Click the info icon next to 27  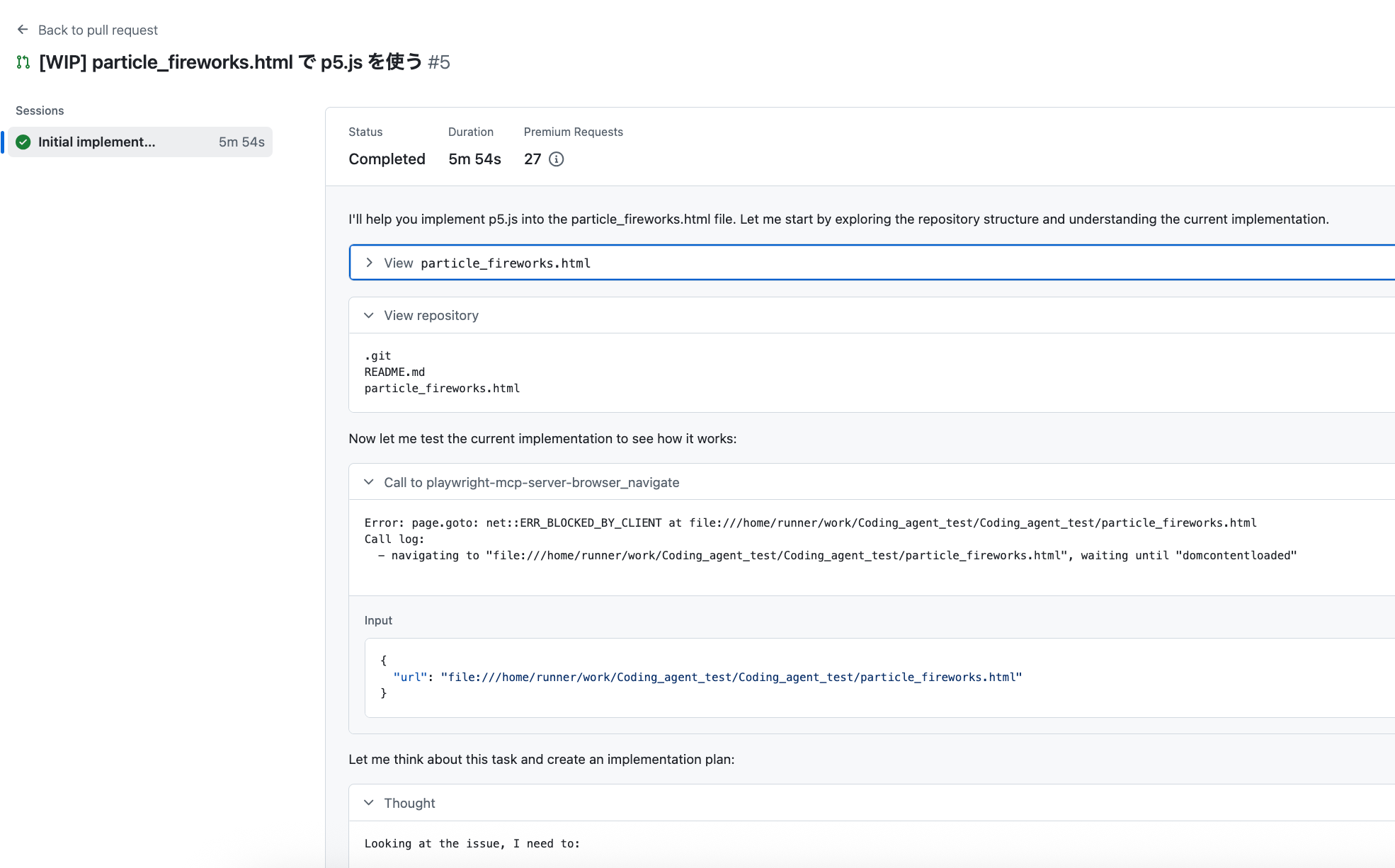coord(557,159)
